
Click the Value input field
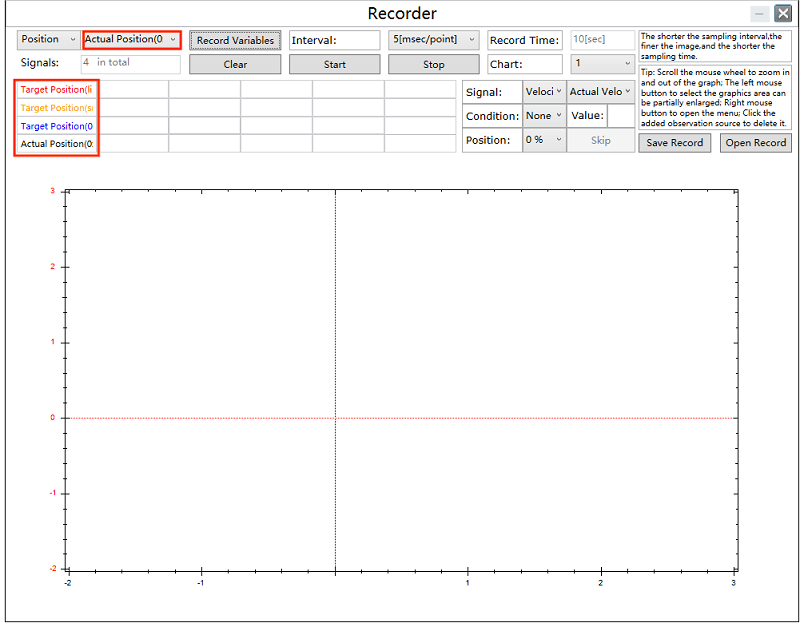pyautogui.click(x=620, y=116)
